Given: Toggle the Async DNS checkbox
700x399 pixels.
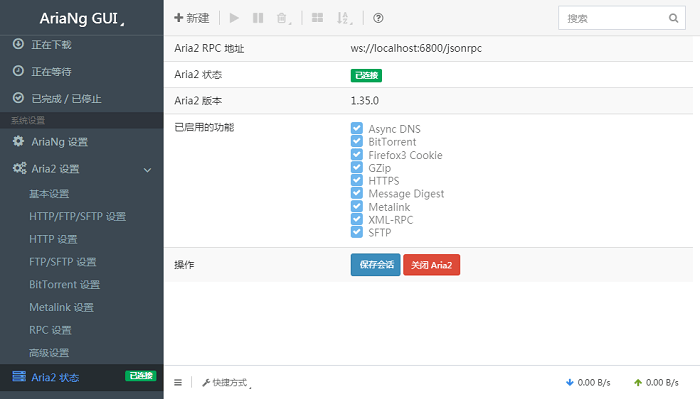Looking at the screenshot, I should tap(357, 128).
